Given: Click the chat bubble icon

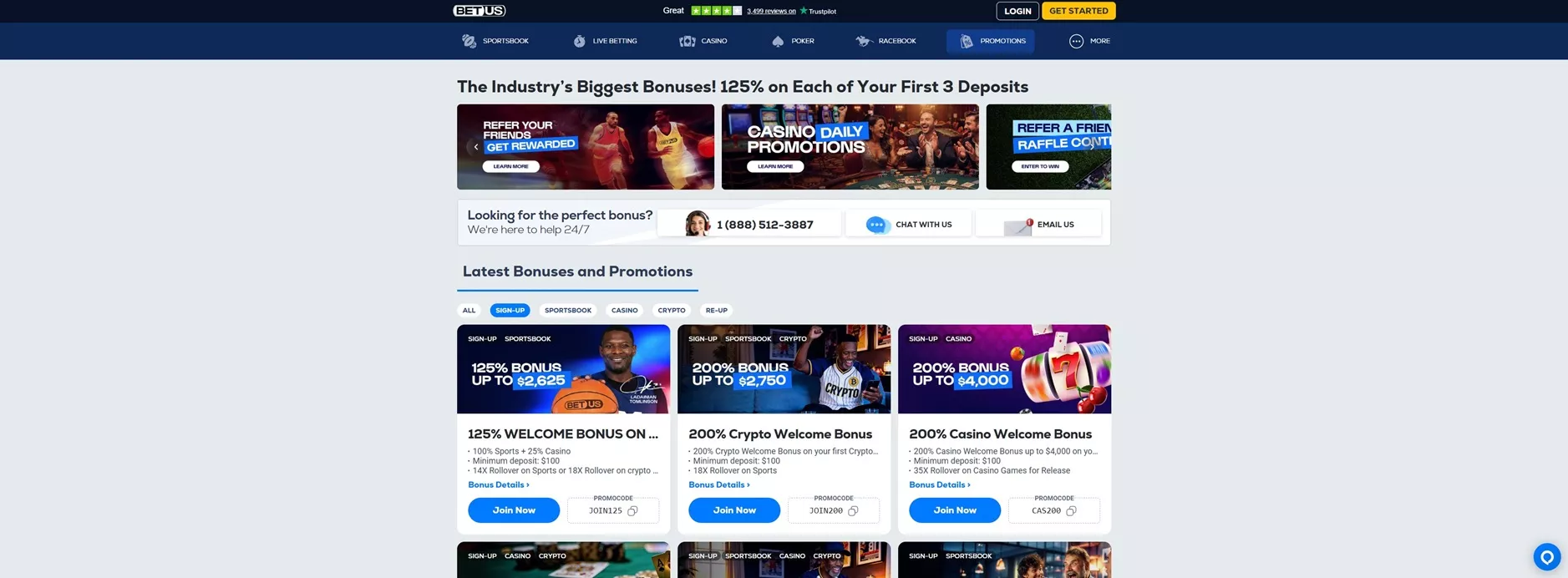Looking at the screenshot, I should 877,225.
